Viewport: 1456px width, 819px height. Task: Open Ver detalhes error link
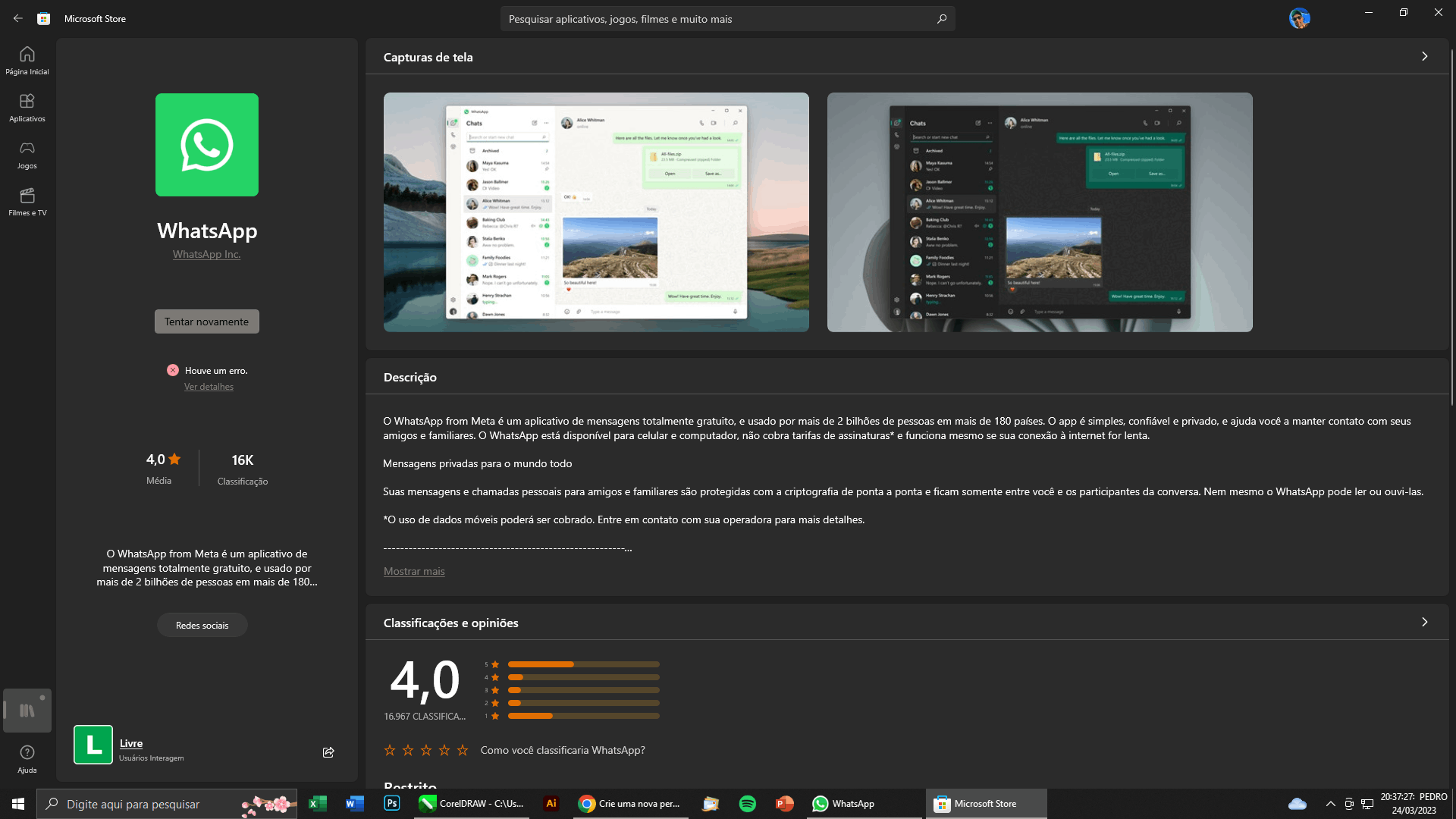click(x=209, y=387)
